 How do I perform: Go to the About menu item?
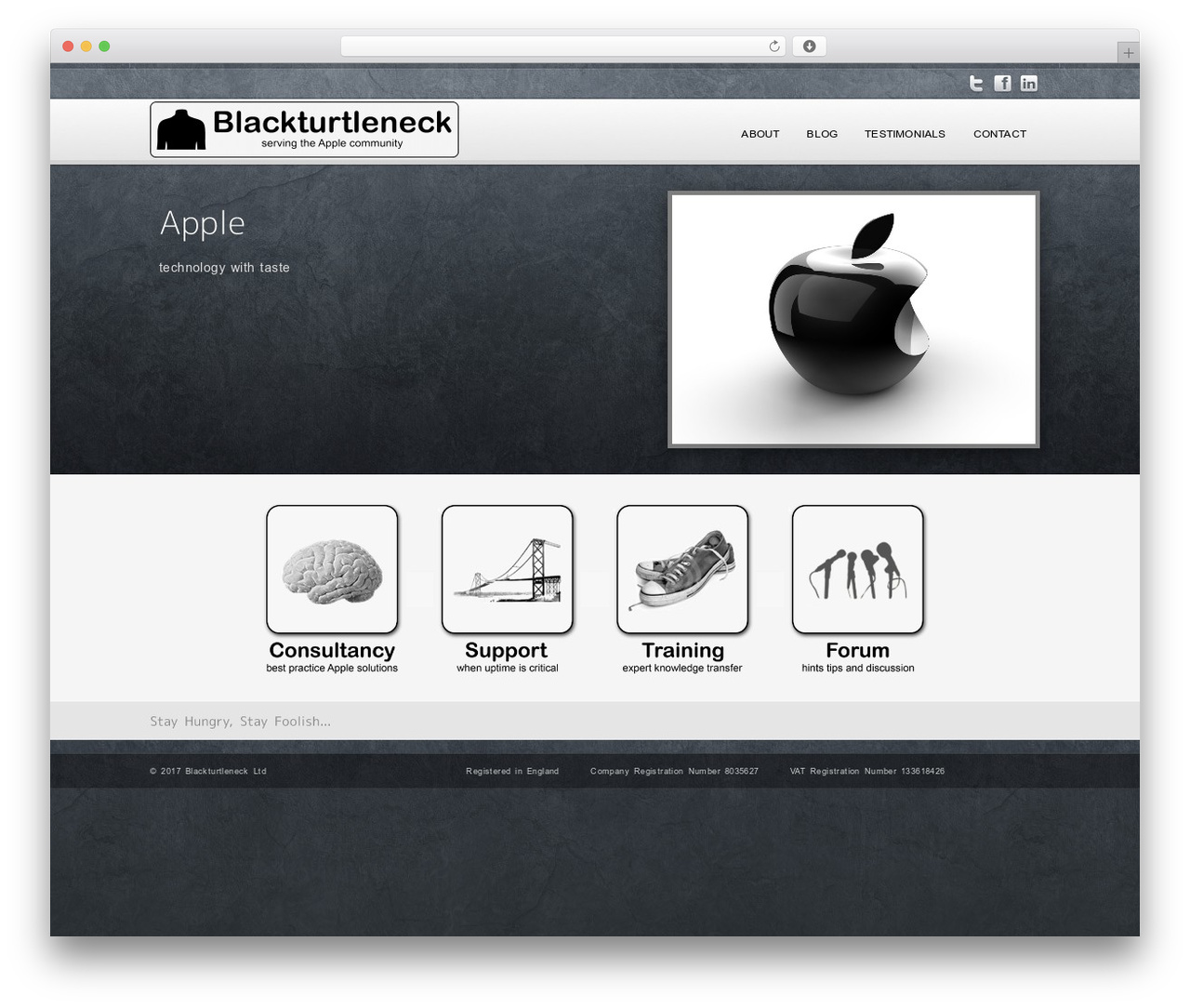tap(760, 134)
